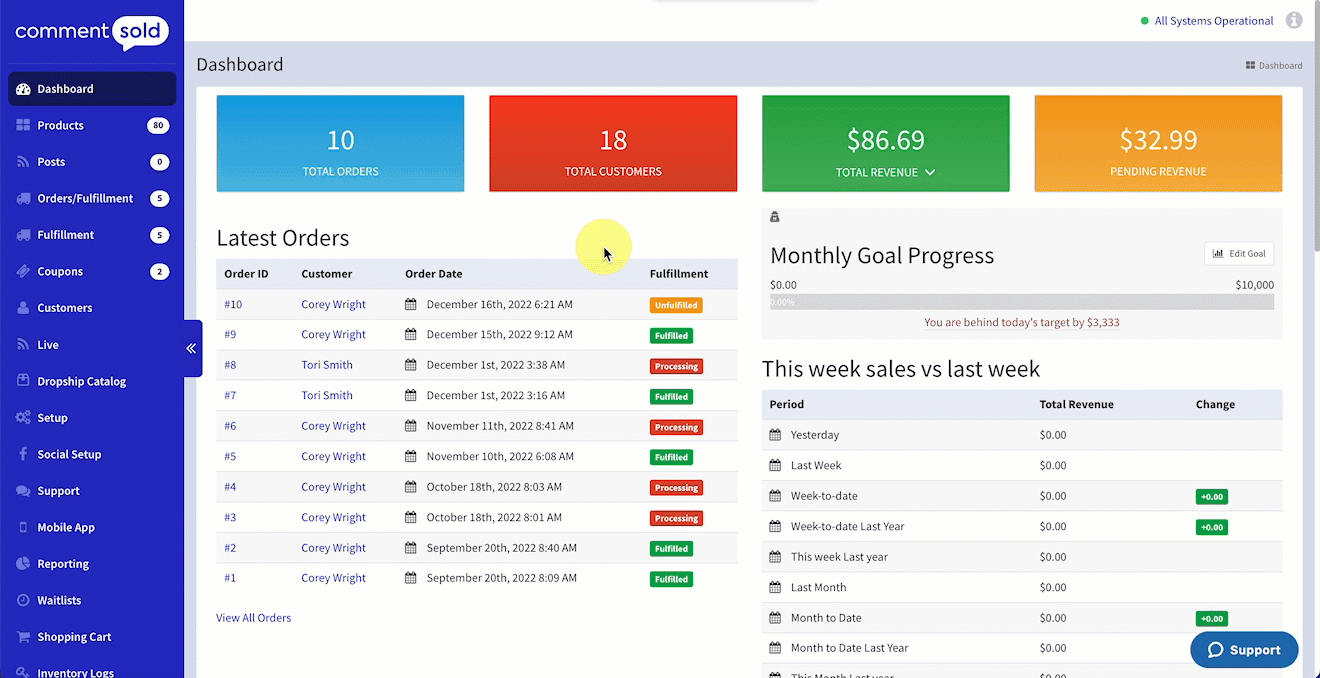This screenshot has height=678, width=1320.
Task: Open the Support chat button
Action: click(1244, 650)
